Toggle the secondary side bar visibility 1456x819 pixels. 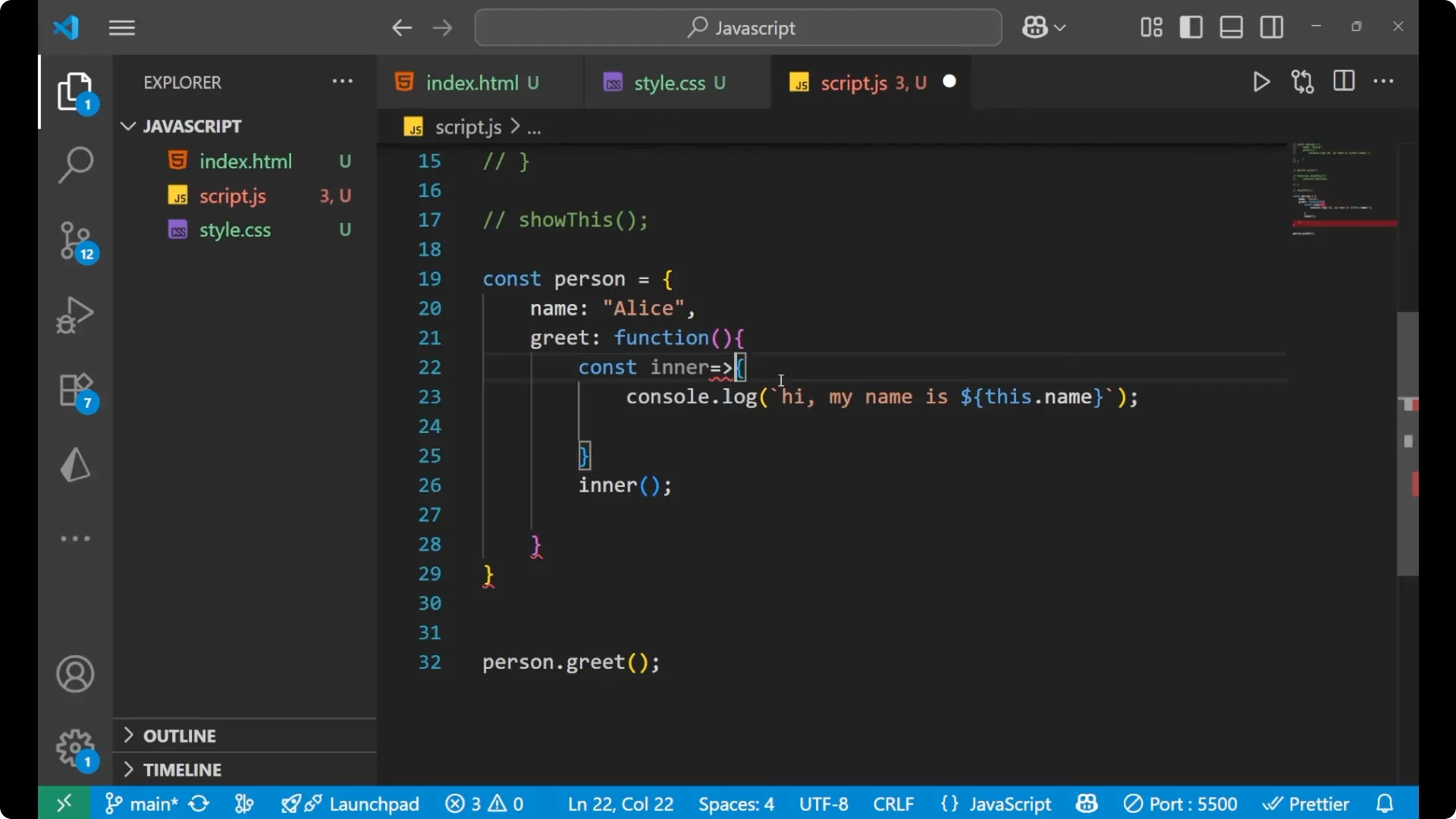tap(1272, 28)
